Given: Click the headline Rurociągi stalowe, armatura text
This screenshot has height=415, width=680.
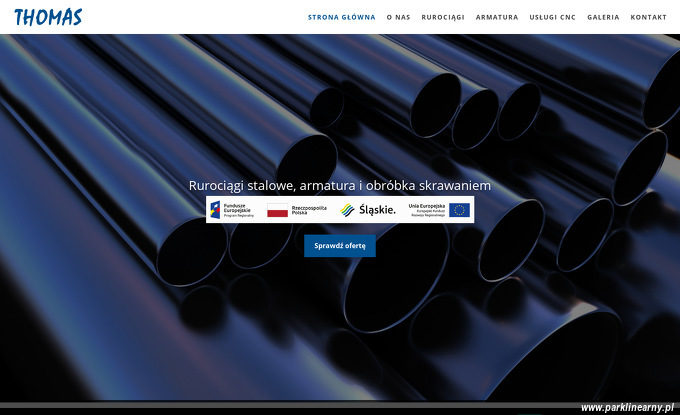Looking at the screenshot, I should (340, 185).
